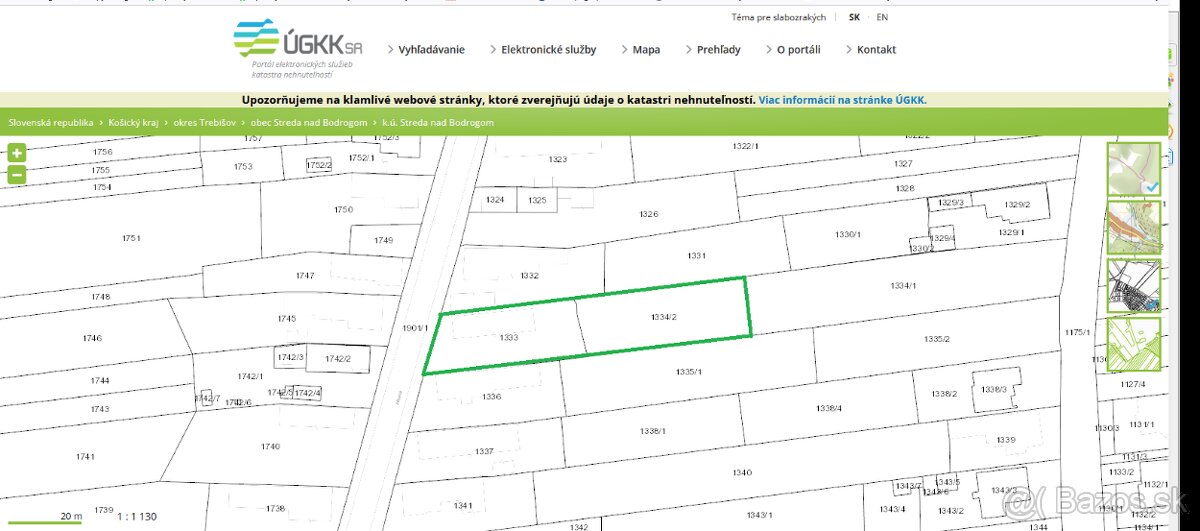Zoom in the cadastral map
Image resolution: width=1200 pixels, height=531 pixels.
17,154
